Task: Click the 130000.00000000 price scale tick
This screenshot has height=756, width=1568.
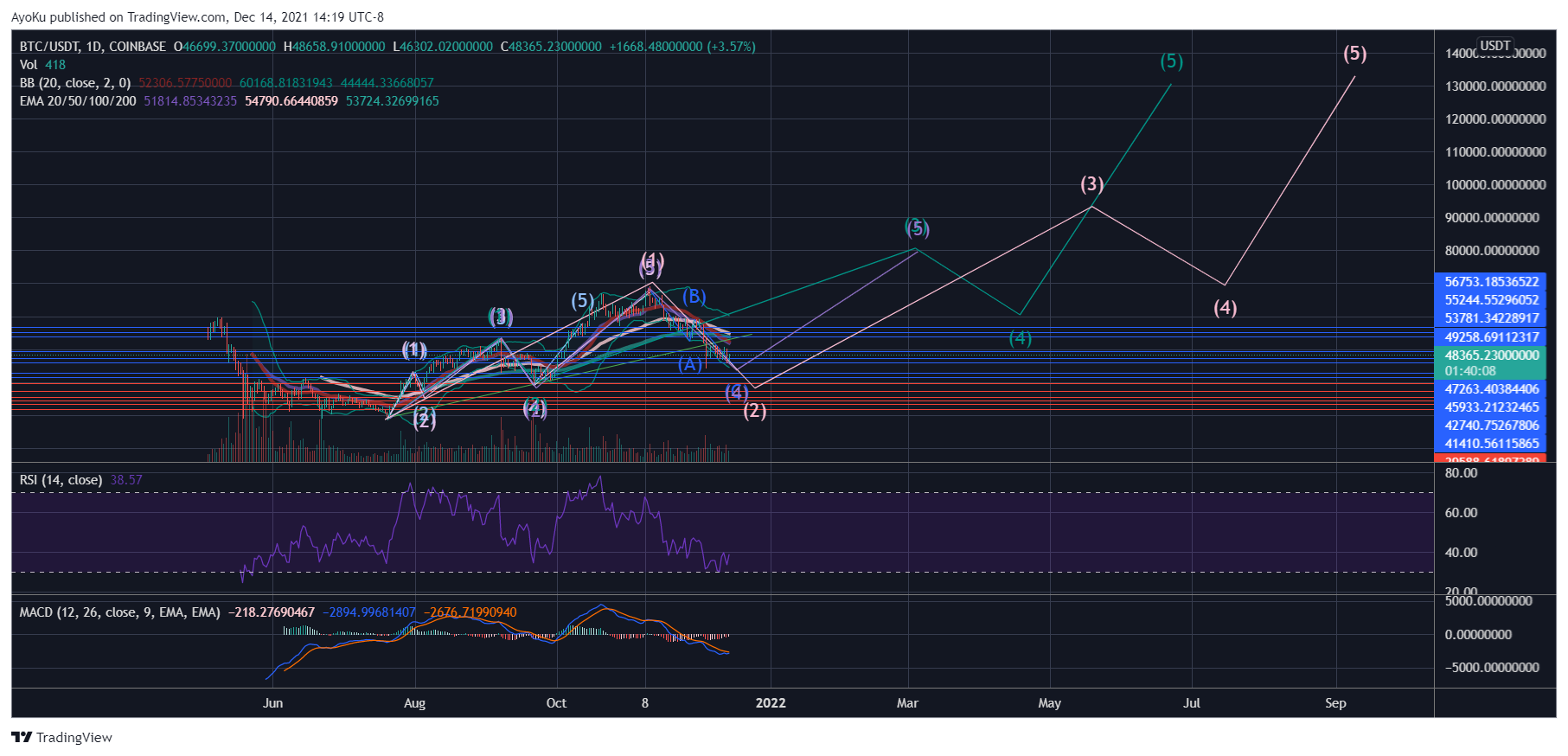Action: [x=1495, y=86]
